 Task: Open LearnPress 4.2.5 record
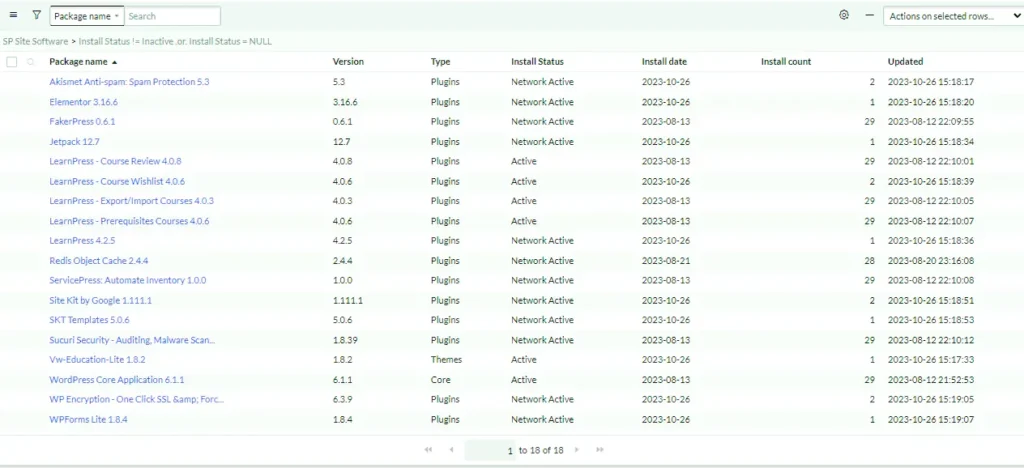[x=82, y=241]
